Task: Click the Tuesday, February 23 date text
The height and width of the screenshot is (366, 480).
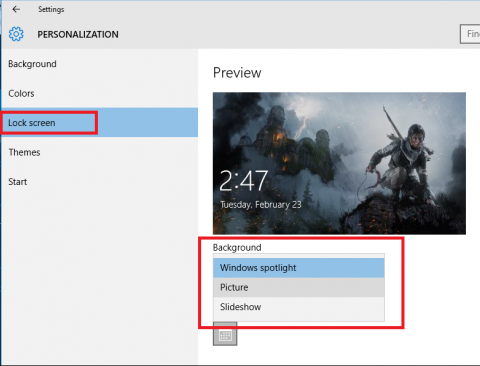Action: point(261,204)
